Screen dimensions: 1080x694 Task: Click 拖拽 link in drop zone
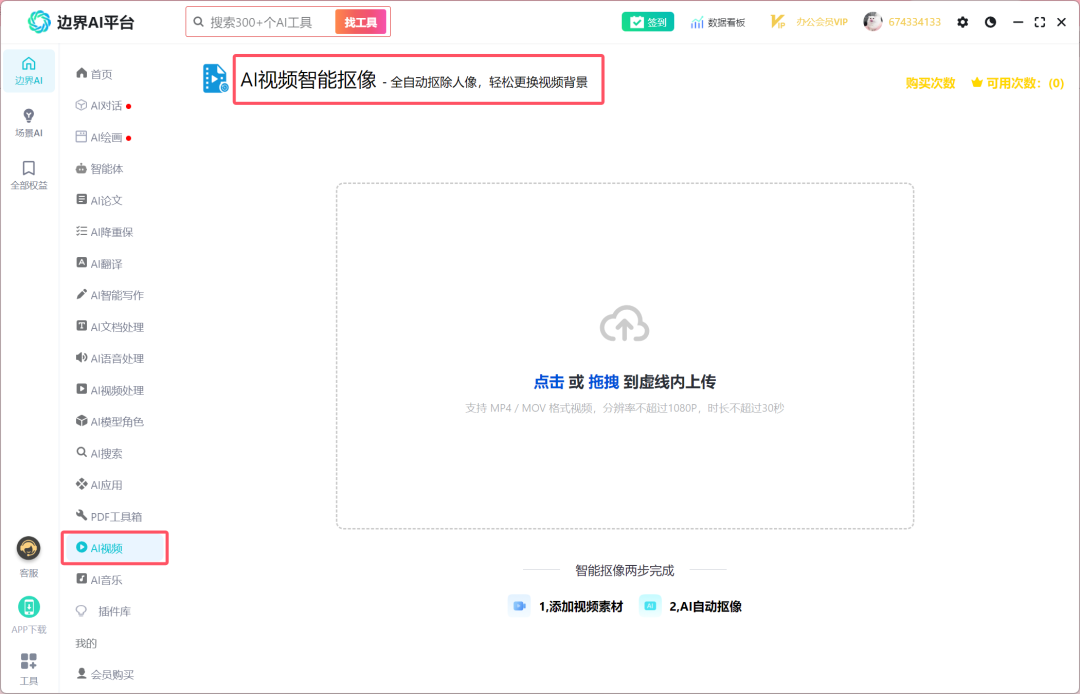pos(603,382)
